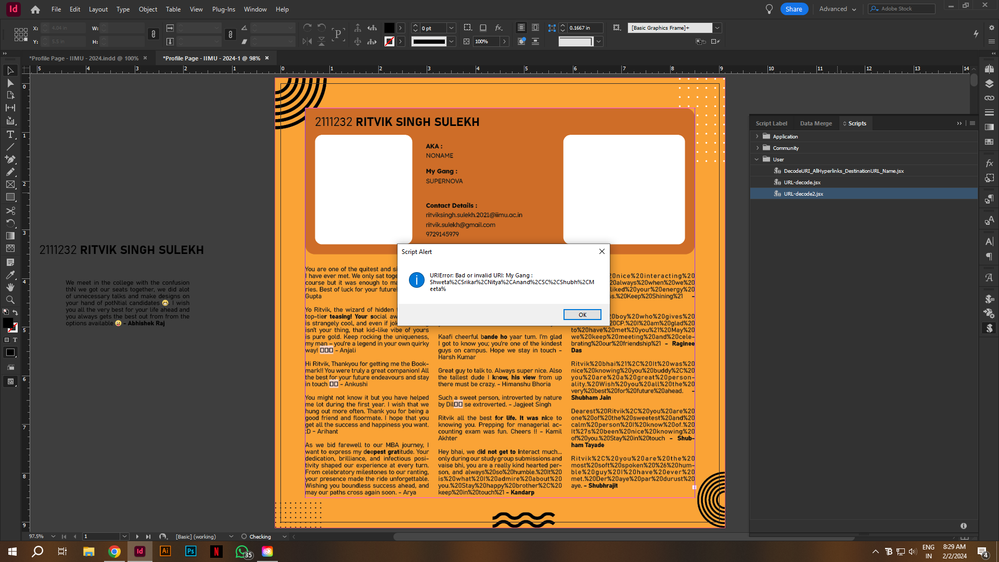Select the Rectangle Frame tool
Image resolution: width=999 pixels, height=562 pixels.
10,185
